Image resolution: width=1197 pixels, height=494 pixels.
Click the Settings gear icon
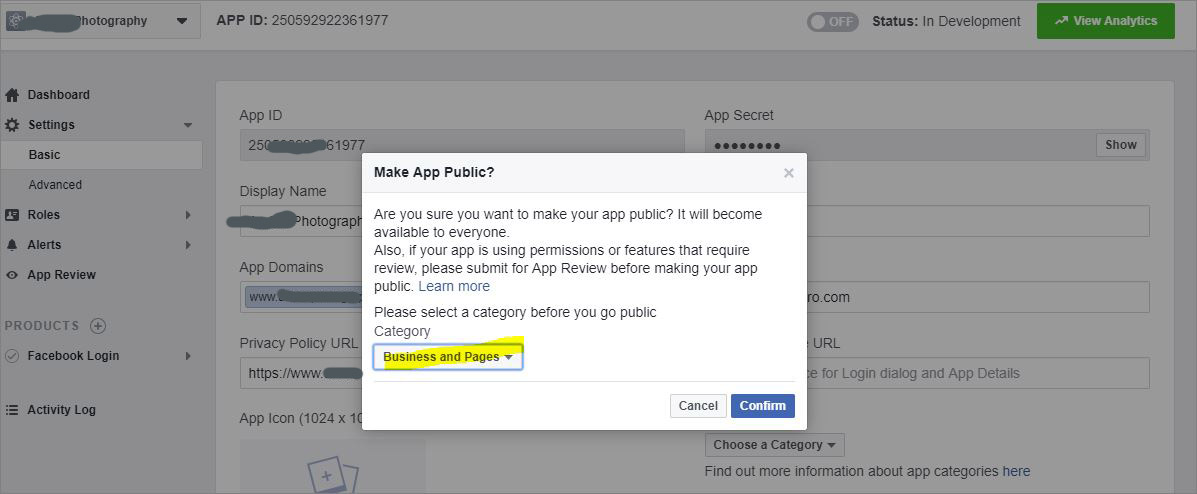point(12,124)
